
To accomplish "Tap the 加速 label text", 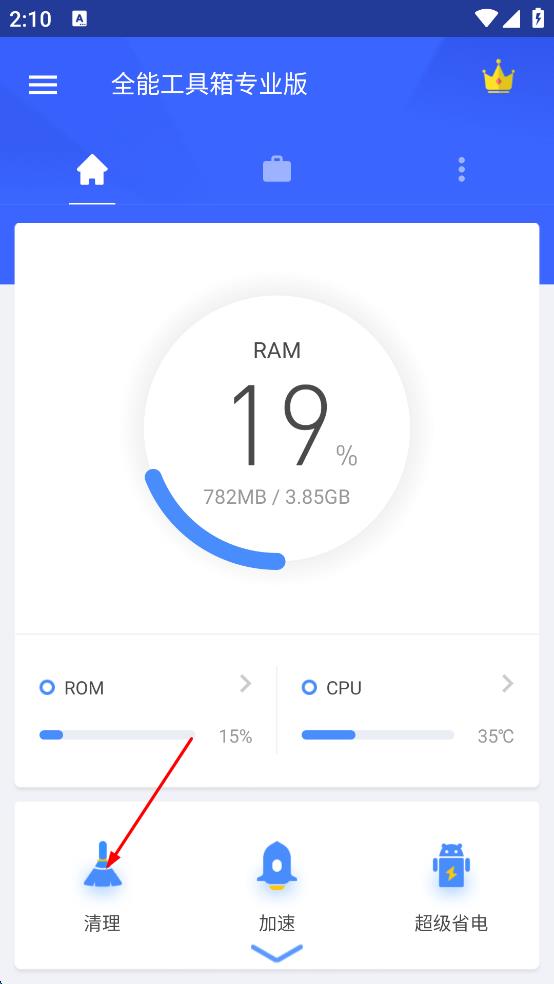I will tap(277, 923).
